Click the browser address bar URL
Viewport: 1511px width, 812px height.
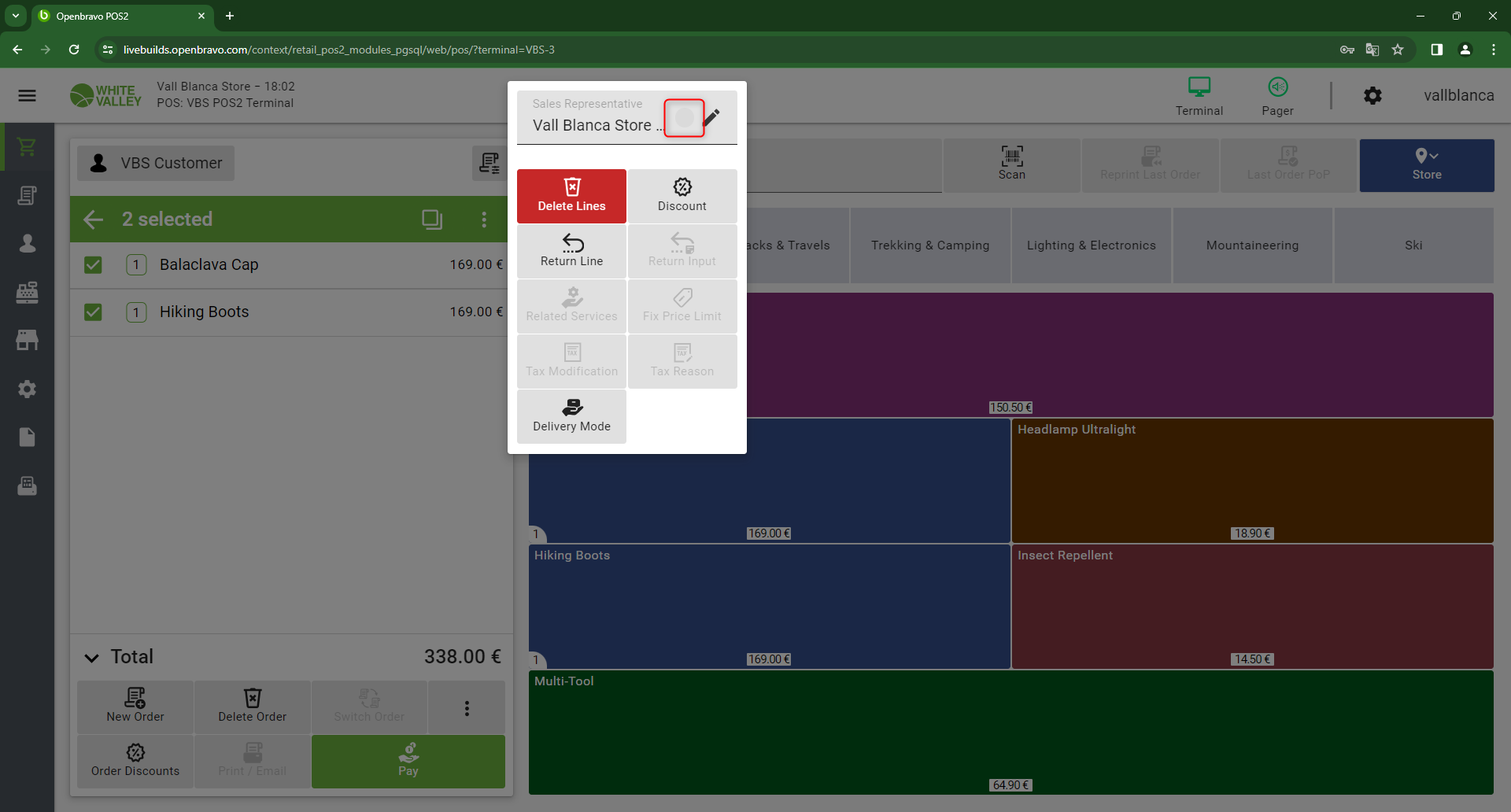click(x=339, y=50)
